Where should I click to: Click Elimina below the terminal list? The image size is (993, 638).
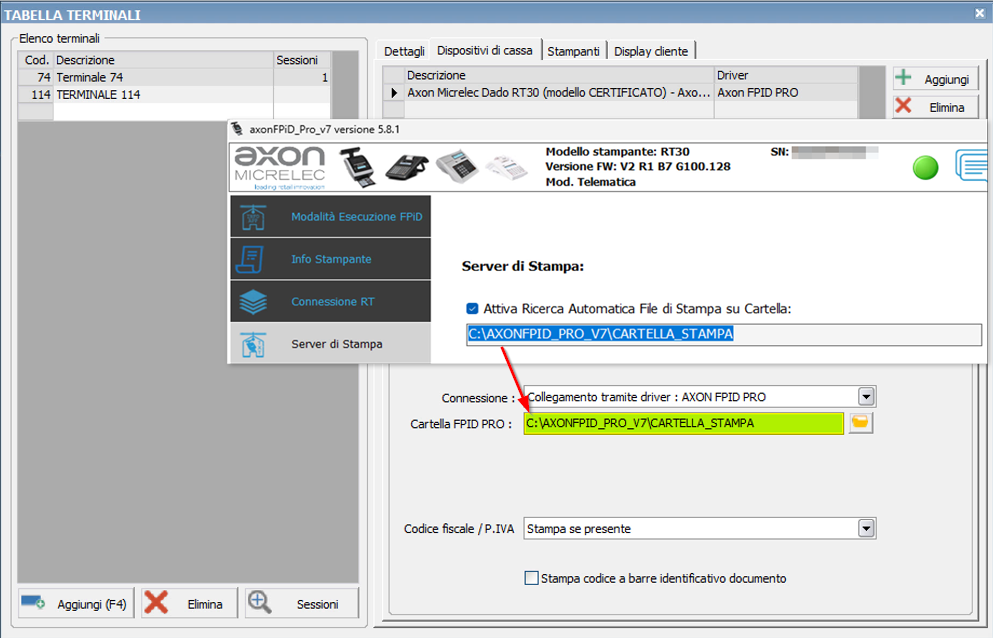pos(189,604)
